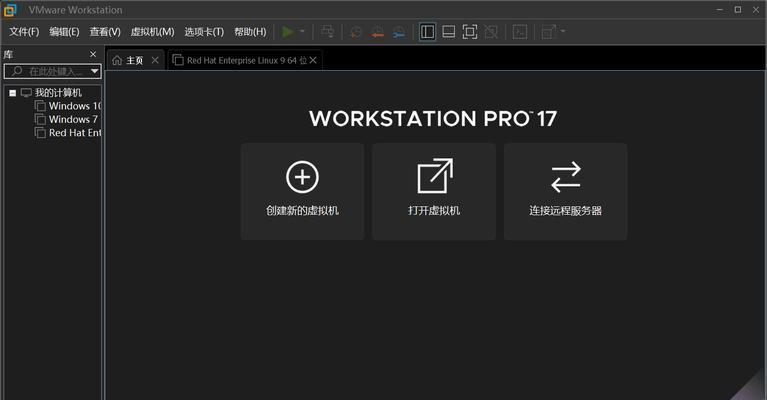The image size is (767, 400).
Task: Click the full screen mode icon
Action: pyautogui.click(x=470, y=32)
